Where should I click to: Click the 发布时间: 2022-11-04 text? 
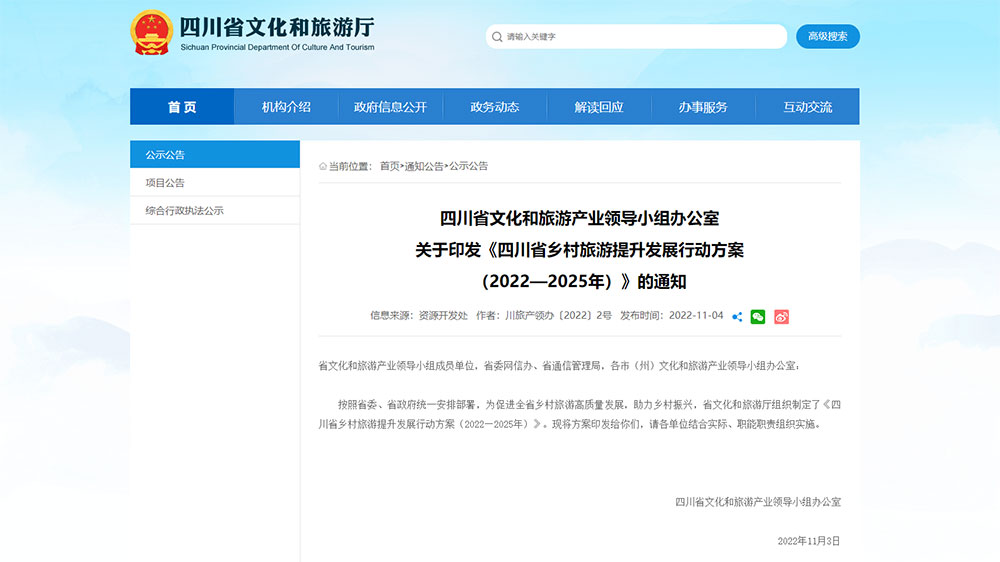point(672,315)
